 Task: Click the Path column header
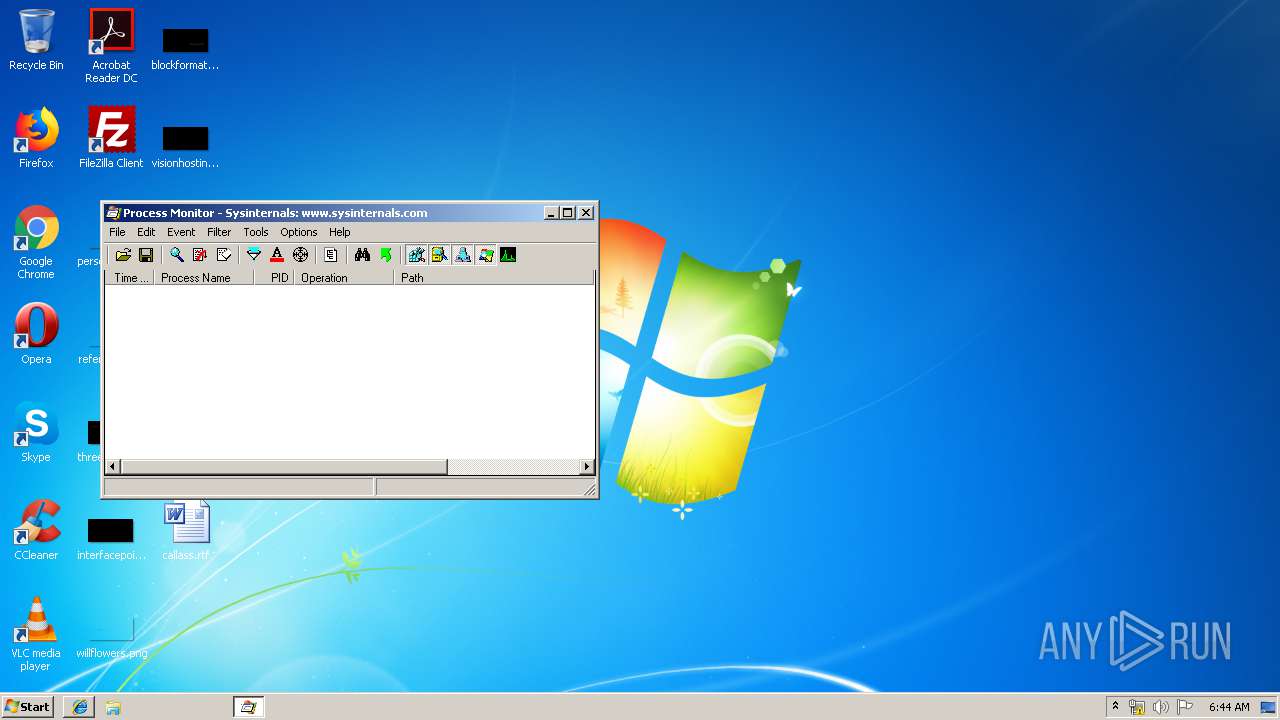tap(494, 278)
